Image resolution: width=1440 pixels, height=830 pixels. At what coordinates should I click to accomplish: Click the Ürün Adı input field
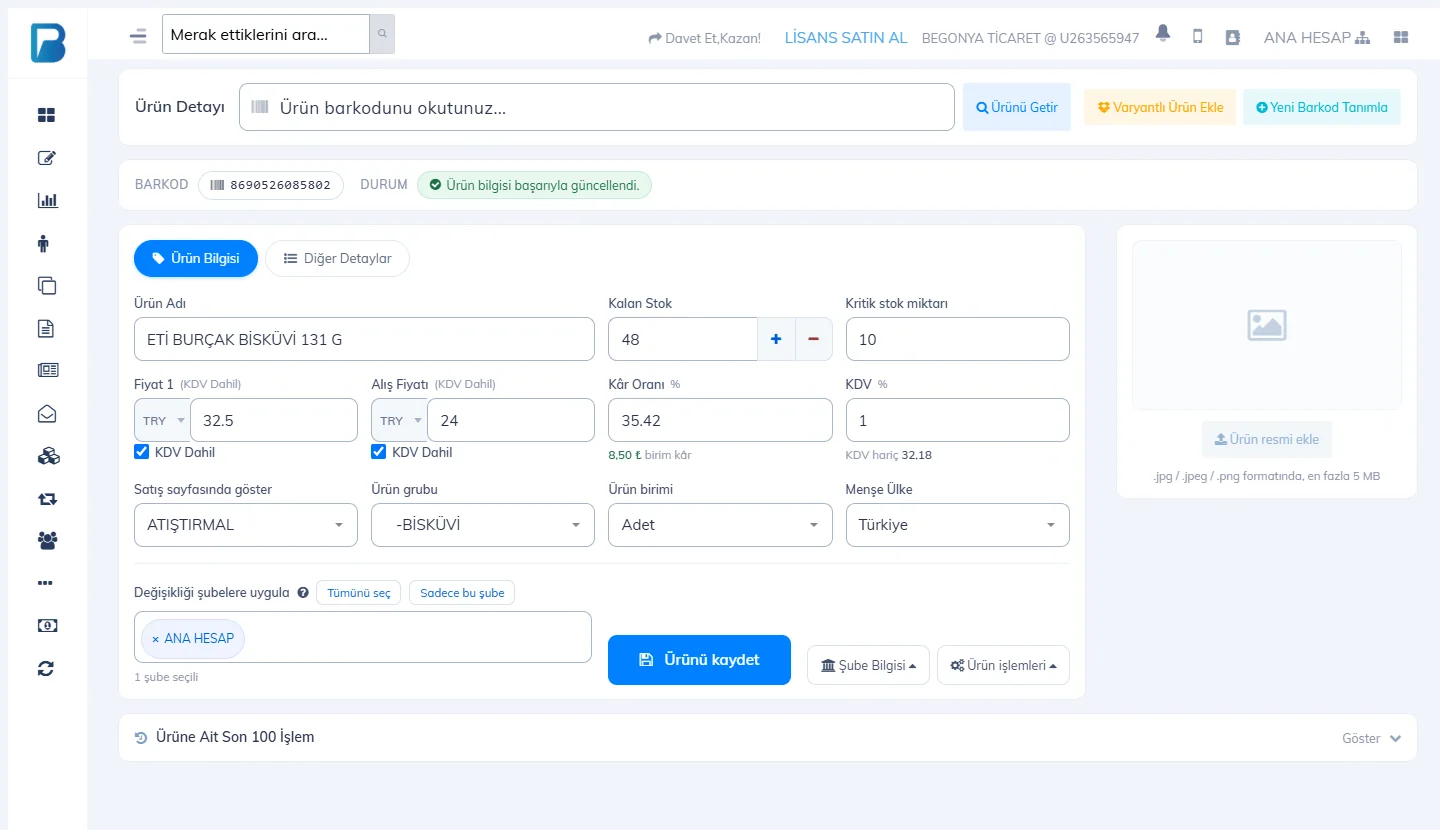(364, 339)
